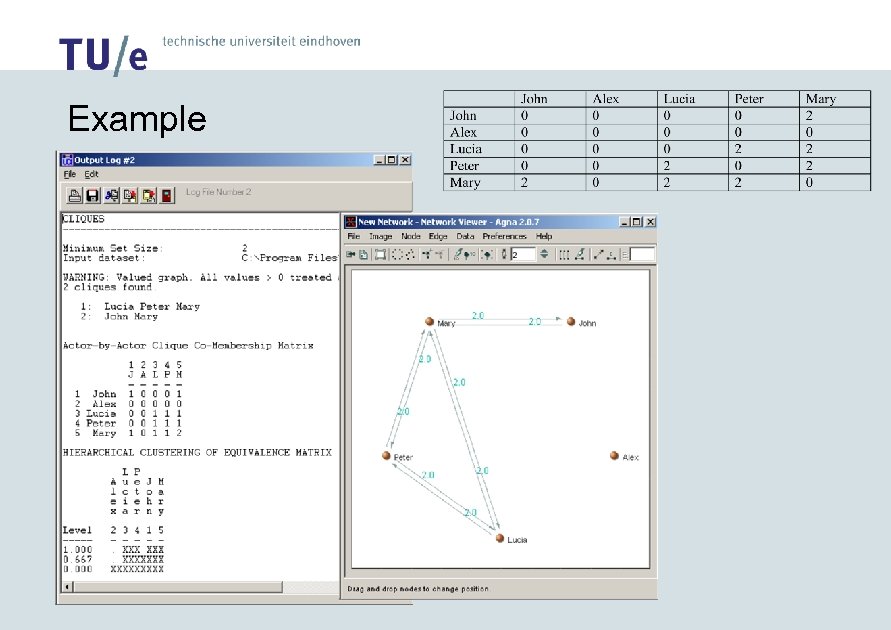Viewport: 891px width, 630px height.
Task: Click the red door exit icon in Output Log
Action: click(x=167, y=196)
